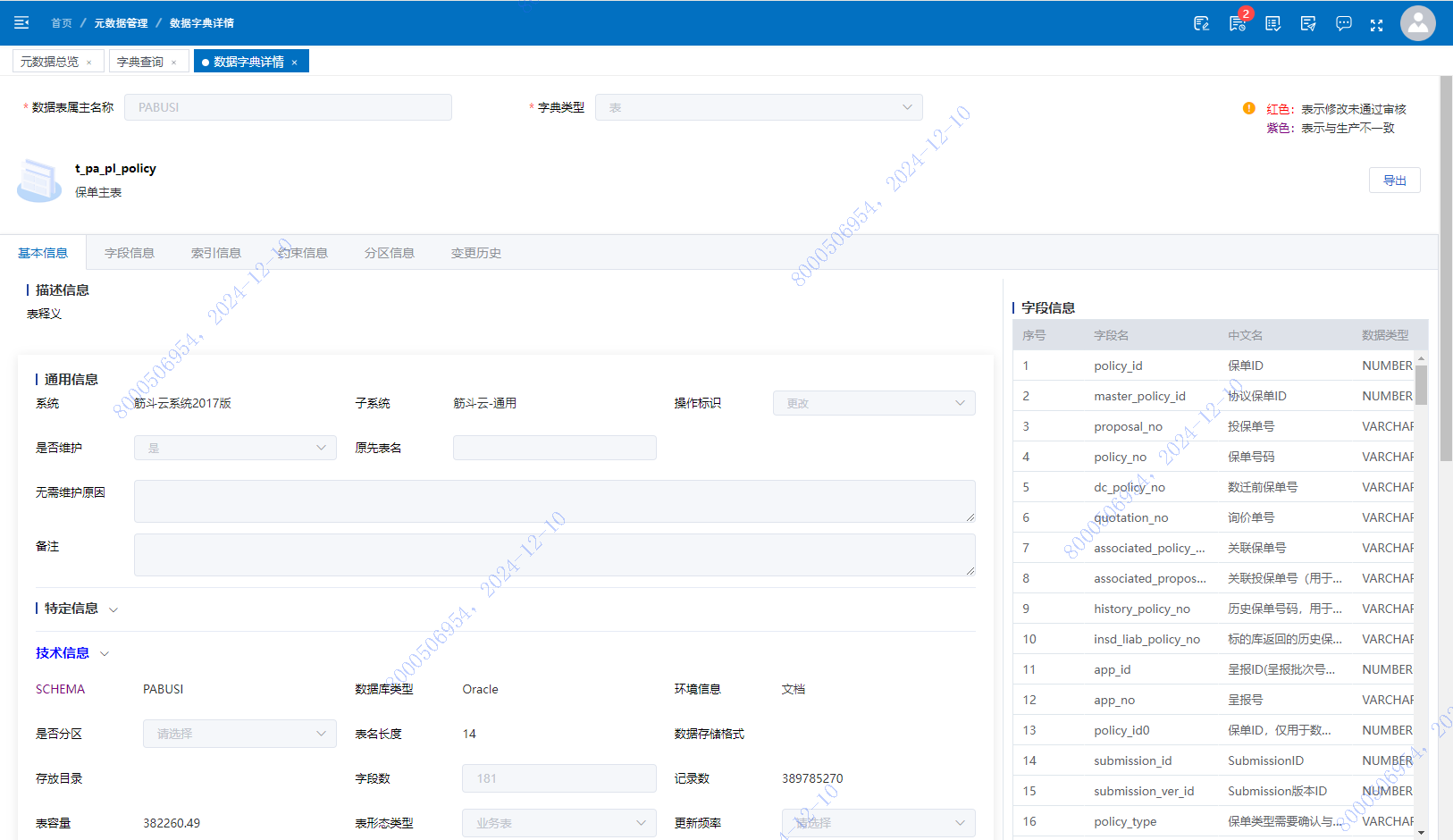Switch to the 变更历史 tab
1453x840 pixels.
[x=476, y=253]
